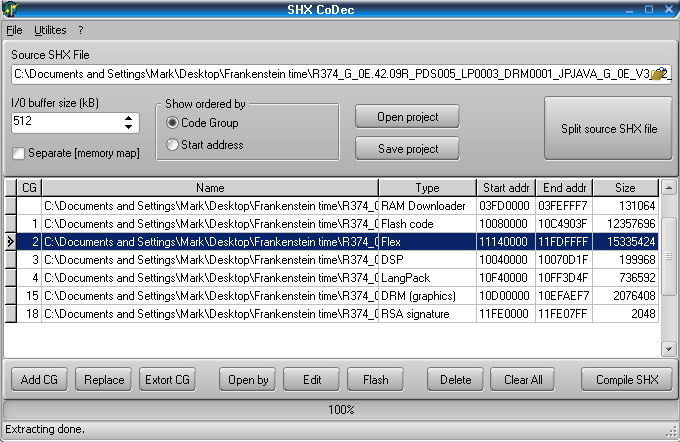Click end address 10EFAEF7 cell
Viewport: 680px width, 442px height.
pyautogui.click(x=564, y=296)
